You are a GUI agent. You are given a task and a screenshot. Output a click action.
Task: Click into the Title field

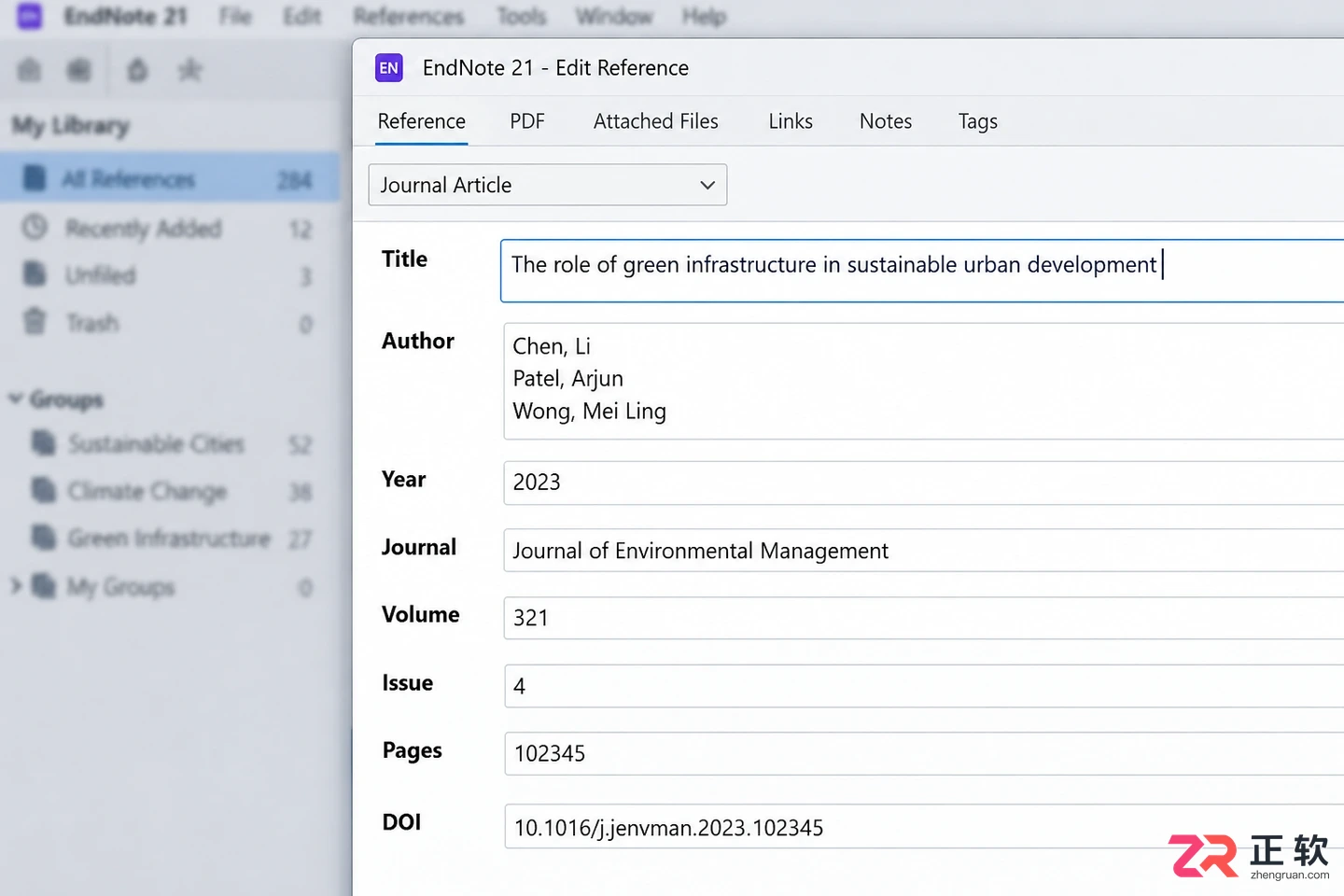coord(922,271)
